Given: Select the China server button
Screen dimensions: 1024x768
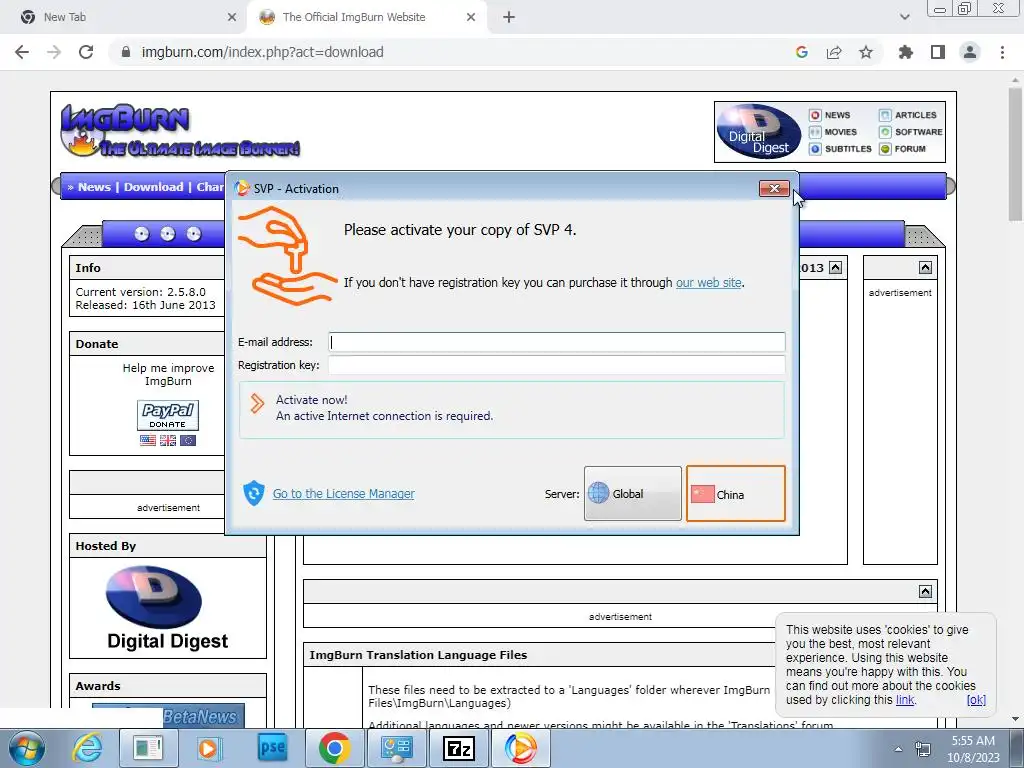Looking at the screenshot, I should click(735, 494).
